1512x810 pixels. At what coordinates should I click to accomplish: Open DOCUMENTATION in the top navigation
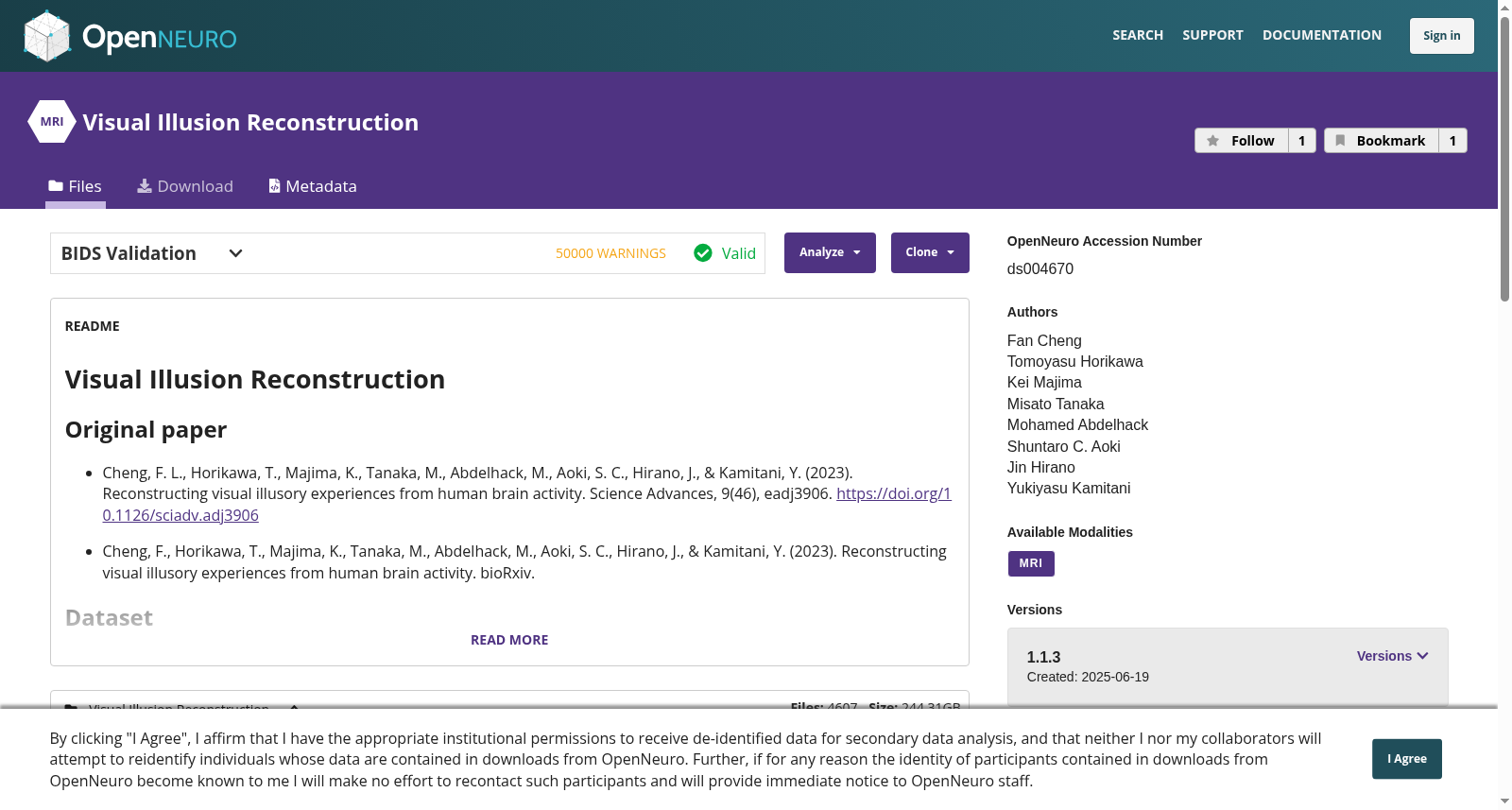click(x=1322, y=35)
